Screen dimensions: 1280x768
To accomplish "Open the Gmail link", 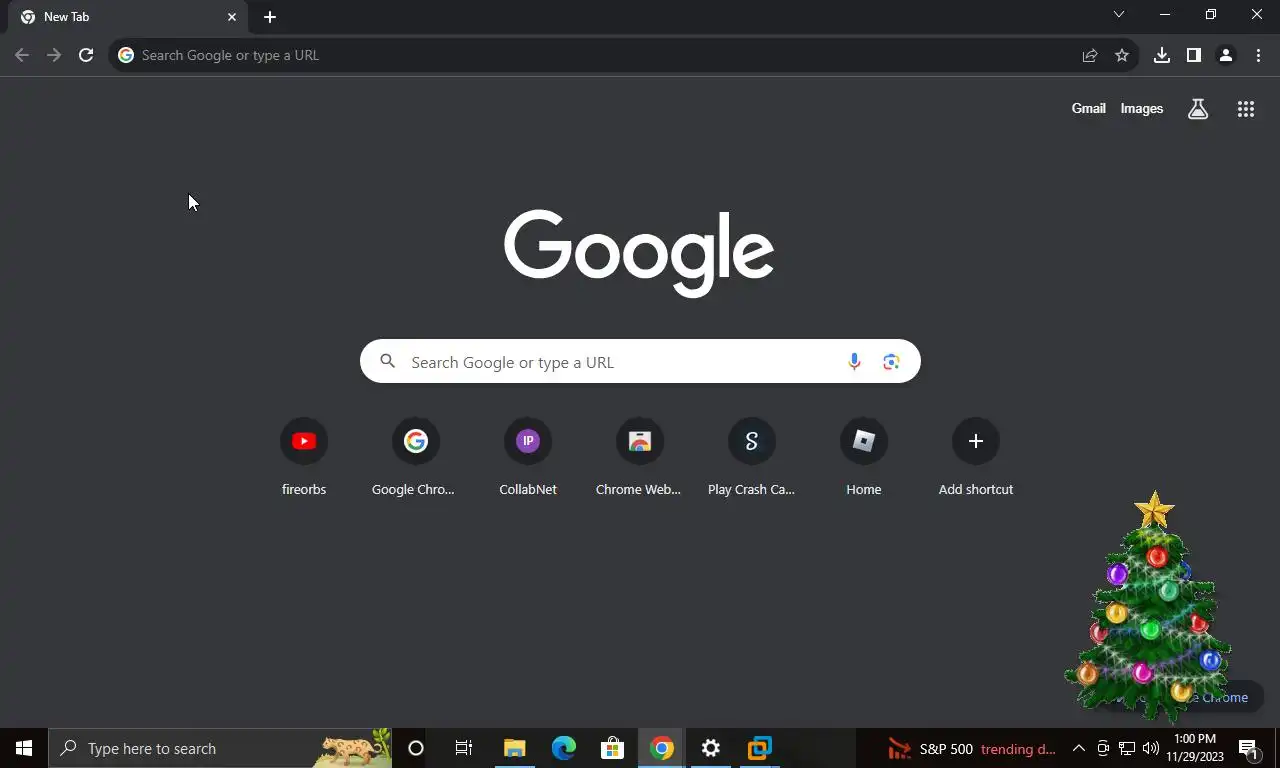I will (x=1089, y=108).
